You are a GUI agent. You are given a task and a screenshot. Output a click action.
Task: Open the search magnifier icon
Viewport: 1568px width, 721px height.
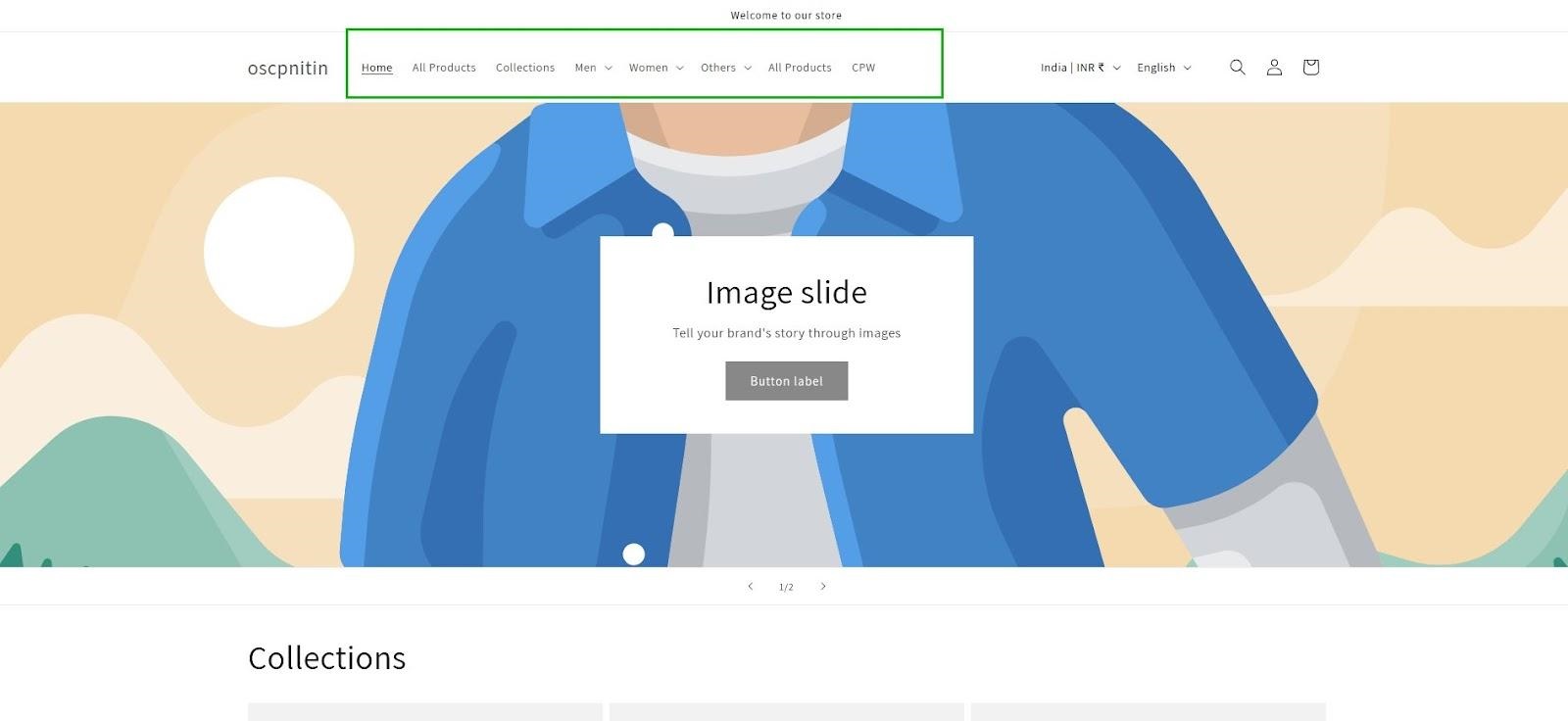[1237, 68]
